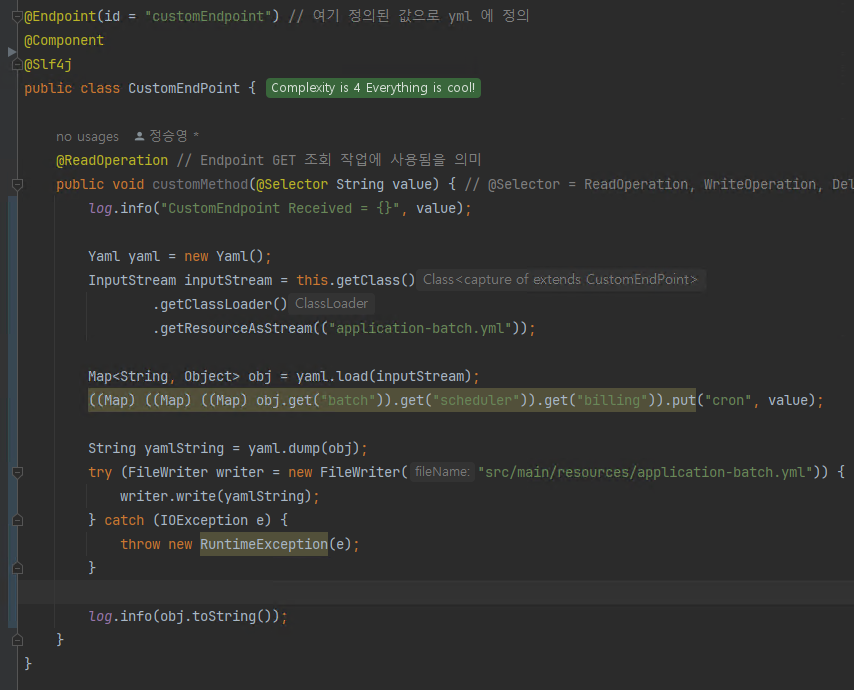Click the "public class" keywords
The image size is (854, 690).
point(72,88)
